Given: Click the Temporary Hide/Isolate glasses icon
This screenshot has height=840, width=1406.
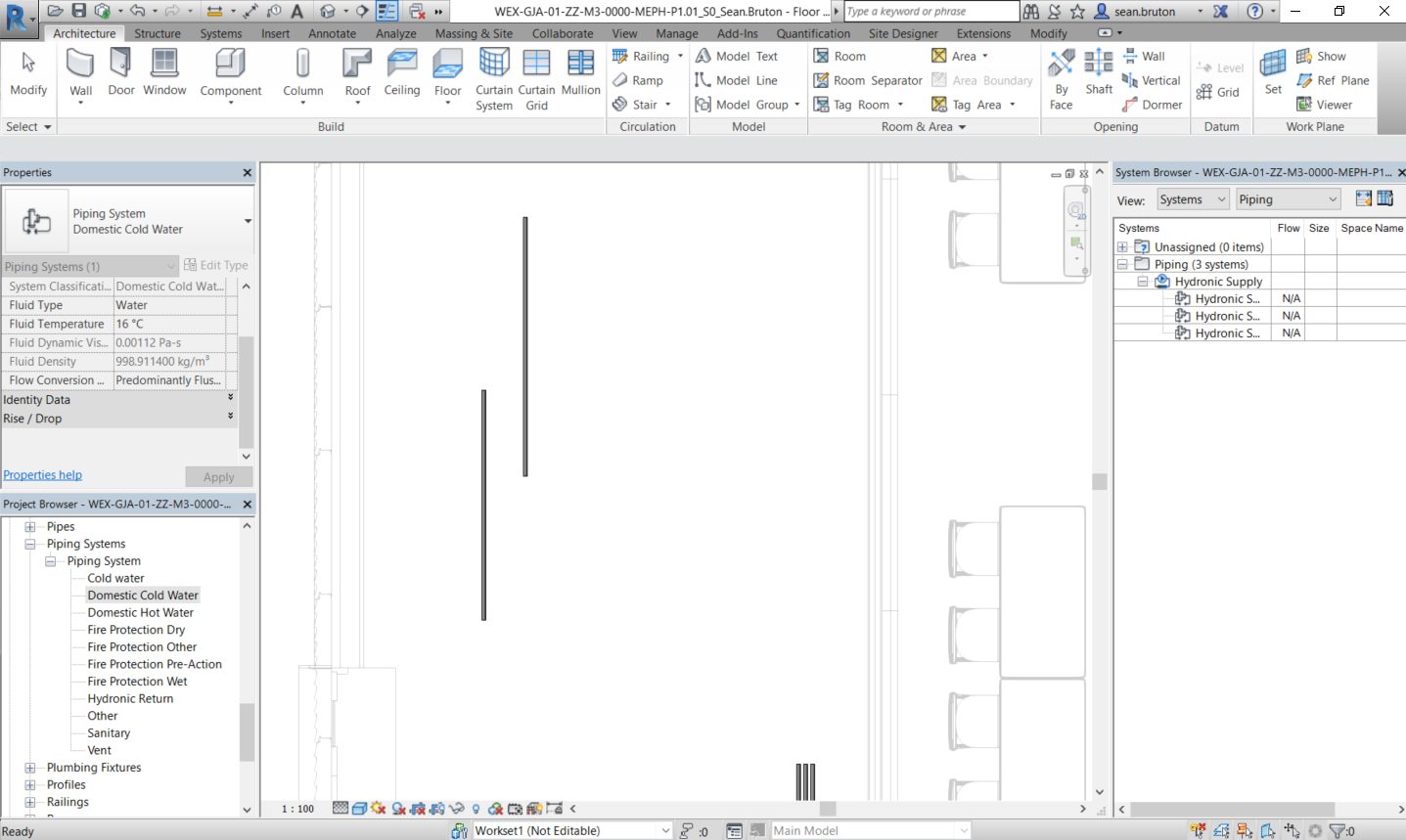Looking at the screenshot, I should coord(457,808).
